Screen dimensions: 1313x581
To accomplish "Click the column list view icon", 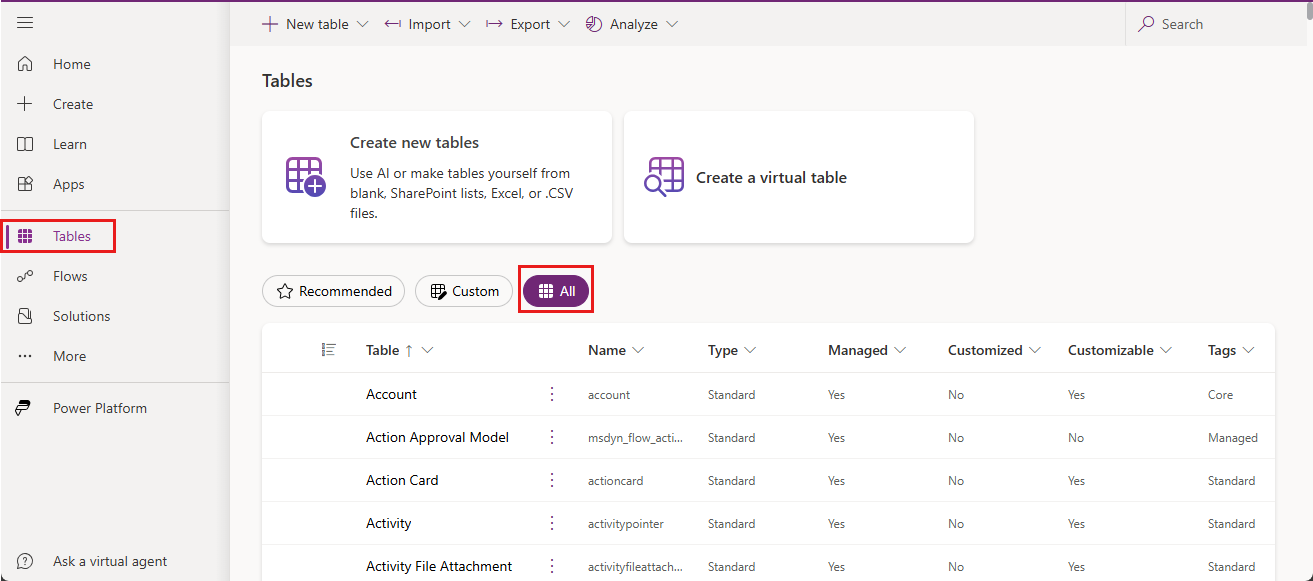I will (x=328, y=350).
